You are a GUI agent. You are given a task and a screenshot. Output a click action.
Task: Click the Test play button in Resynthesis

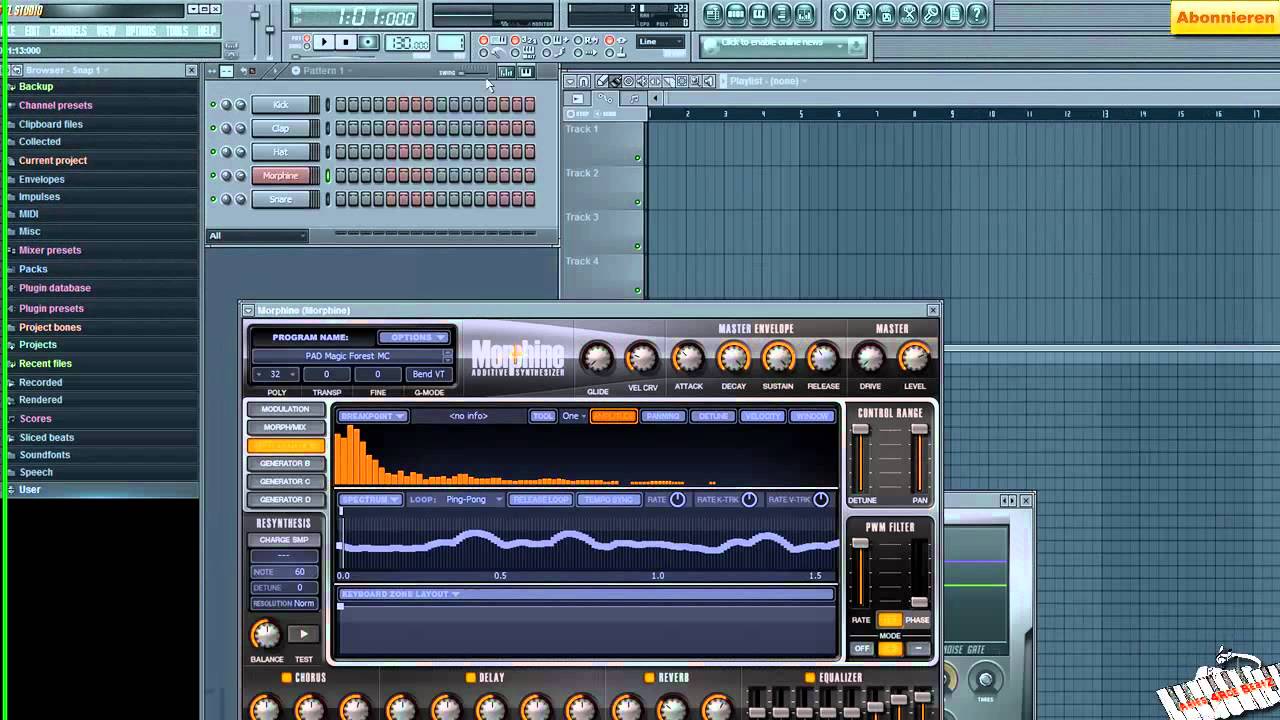click(304, 634)
